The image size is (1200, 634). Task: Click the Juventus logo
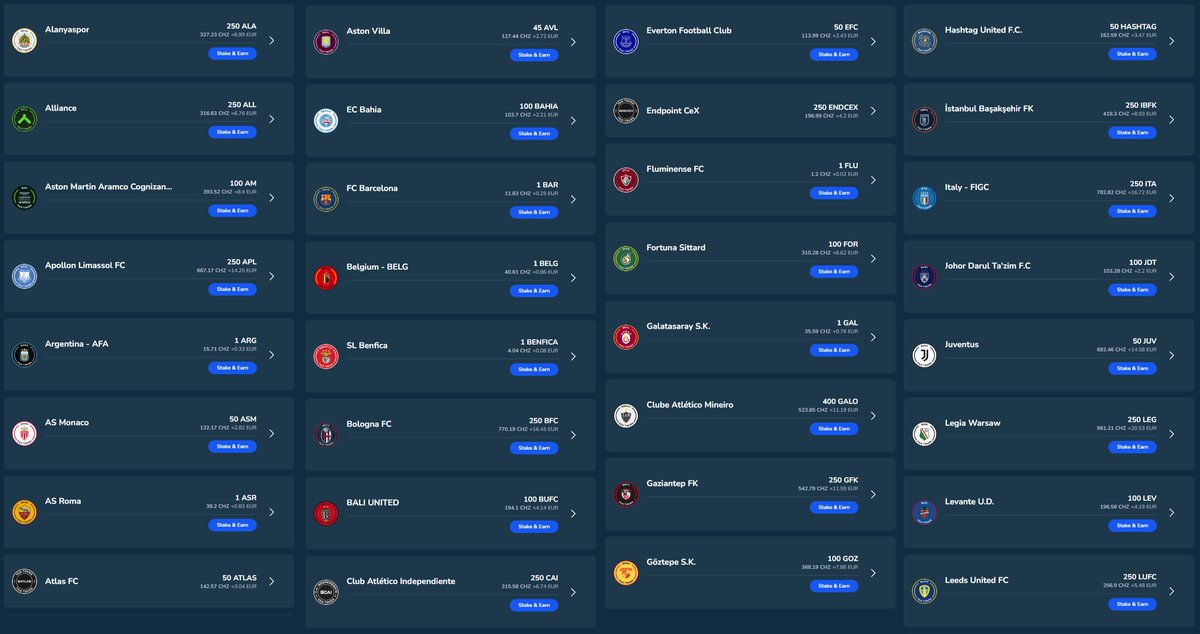pyautogui.click(x=924, y=355)
